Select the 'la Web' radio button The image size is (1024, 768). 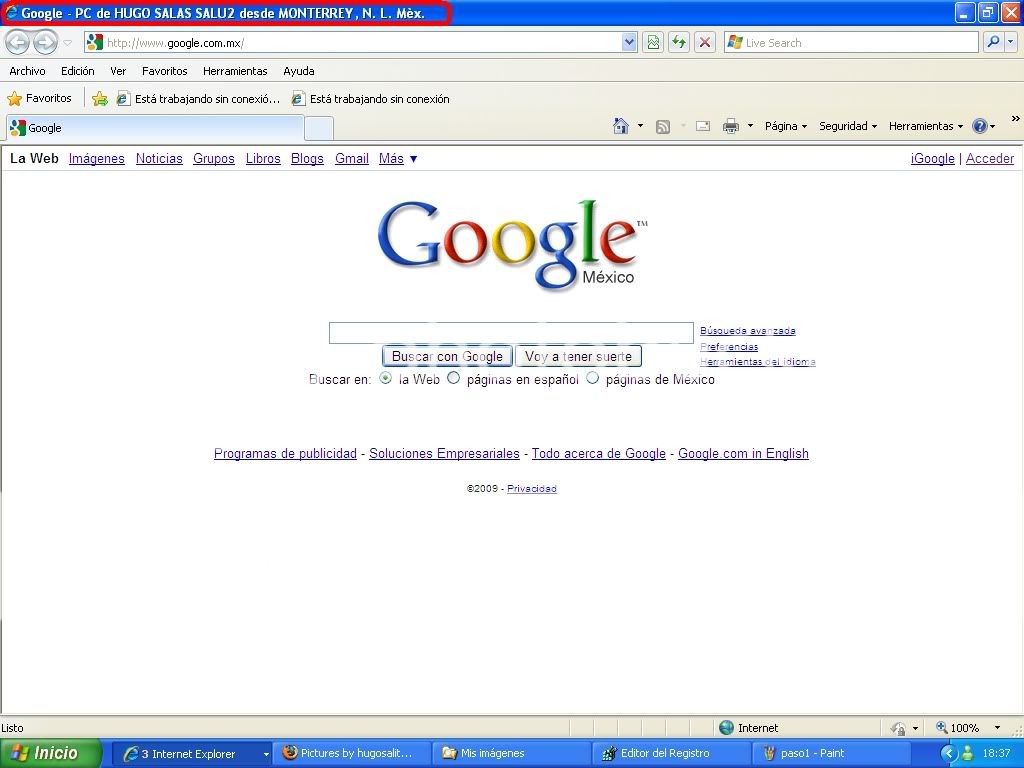[386, 378]
